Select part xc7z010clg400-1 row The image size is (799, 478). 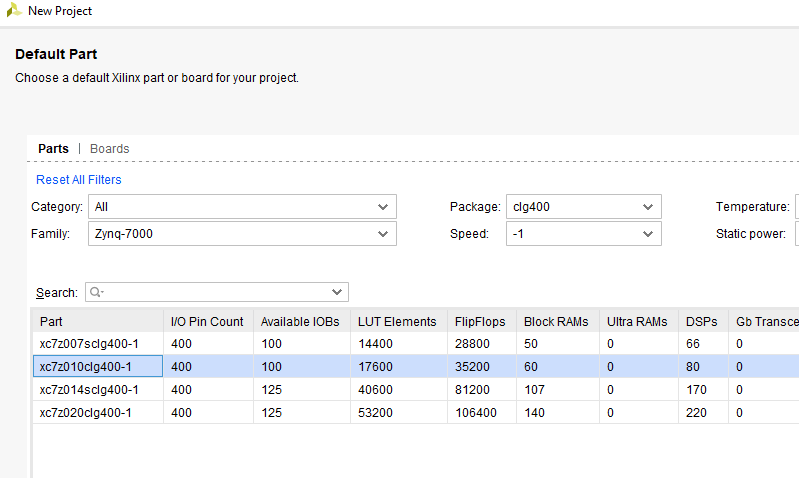coord(415,366)
